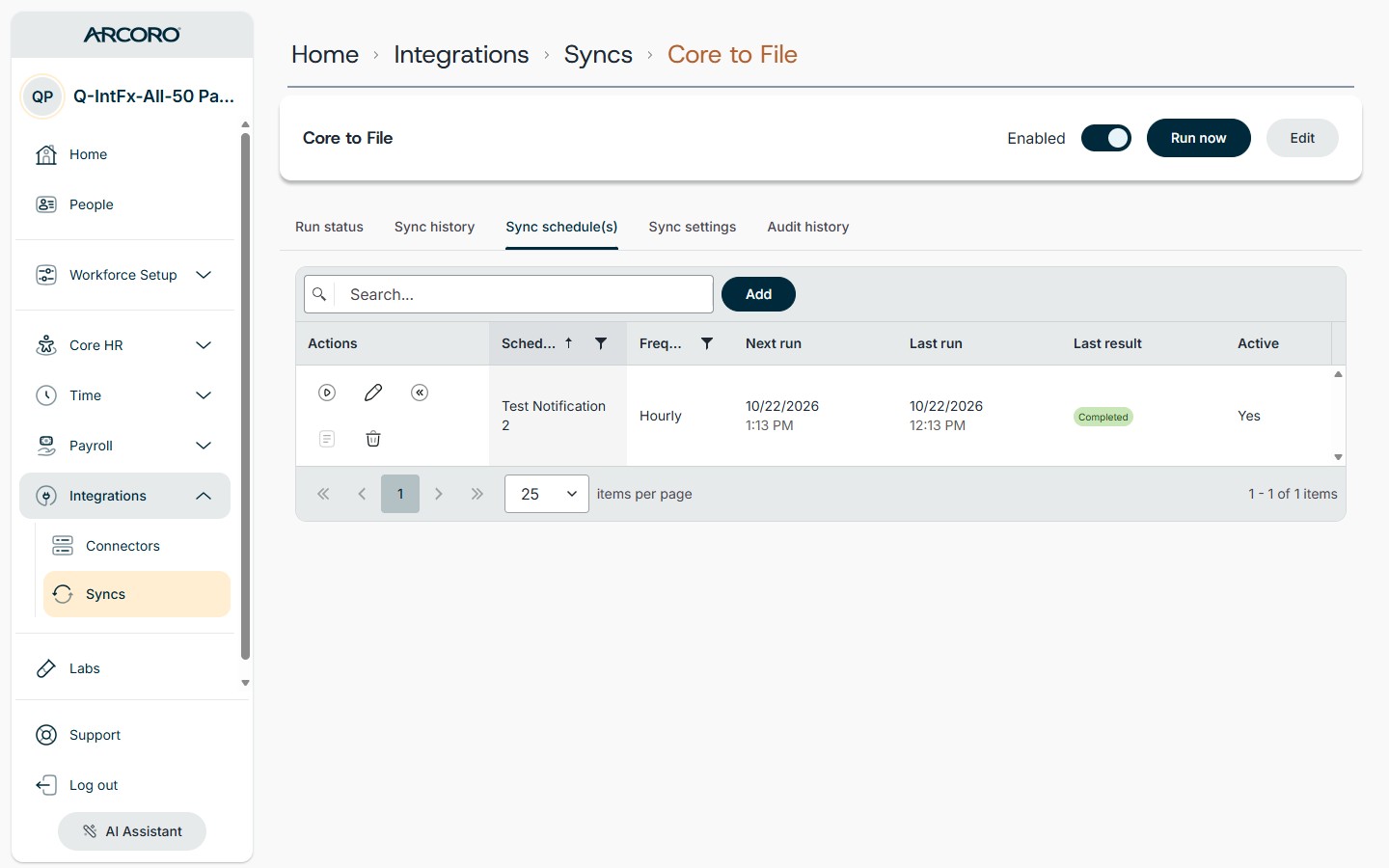
Task: Delete the Test Notification 2 schedule
Action: tap(373, 439)
